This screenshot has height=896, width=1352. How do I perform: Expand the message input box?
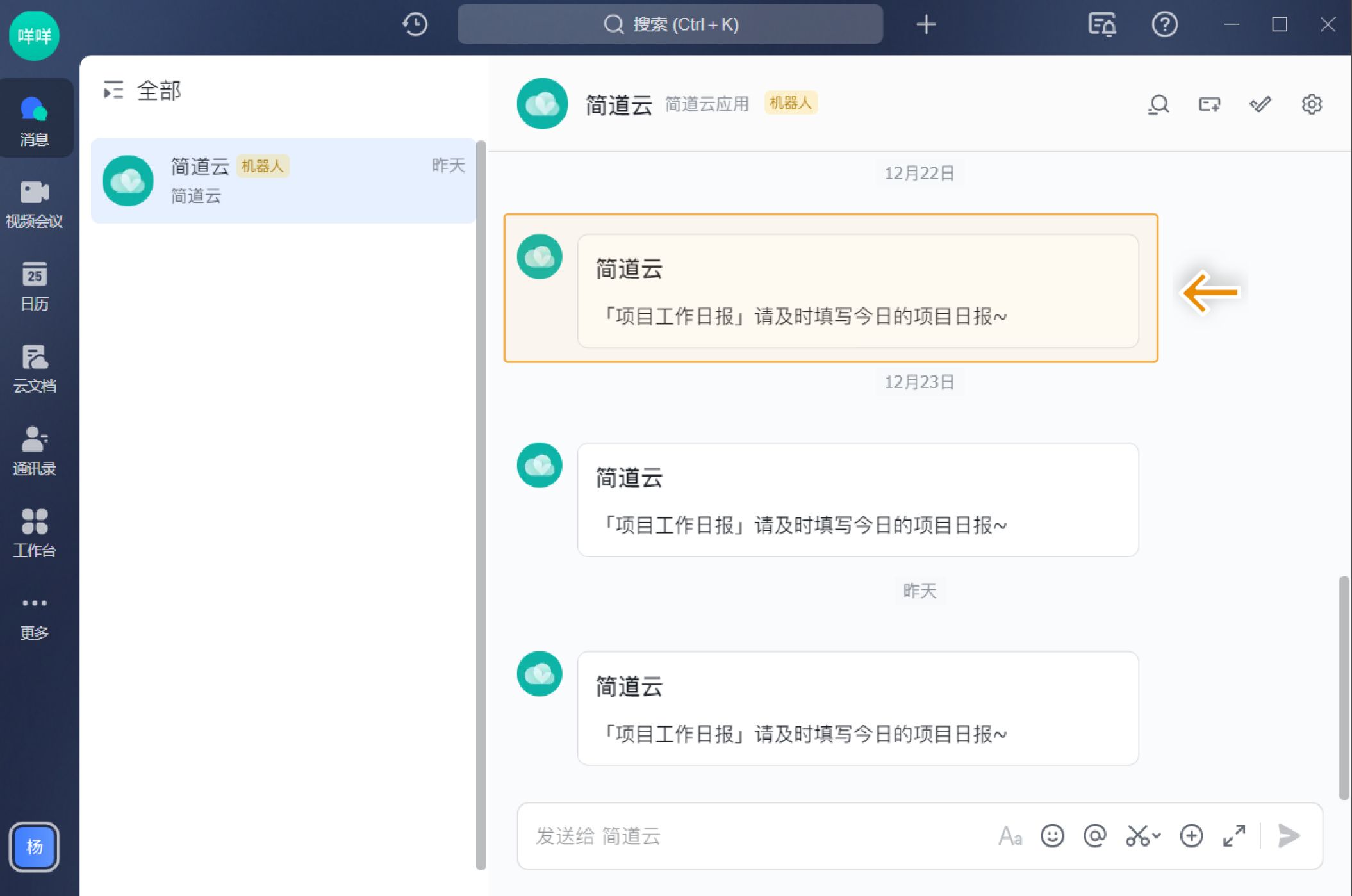1234,836
